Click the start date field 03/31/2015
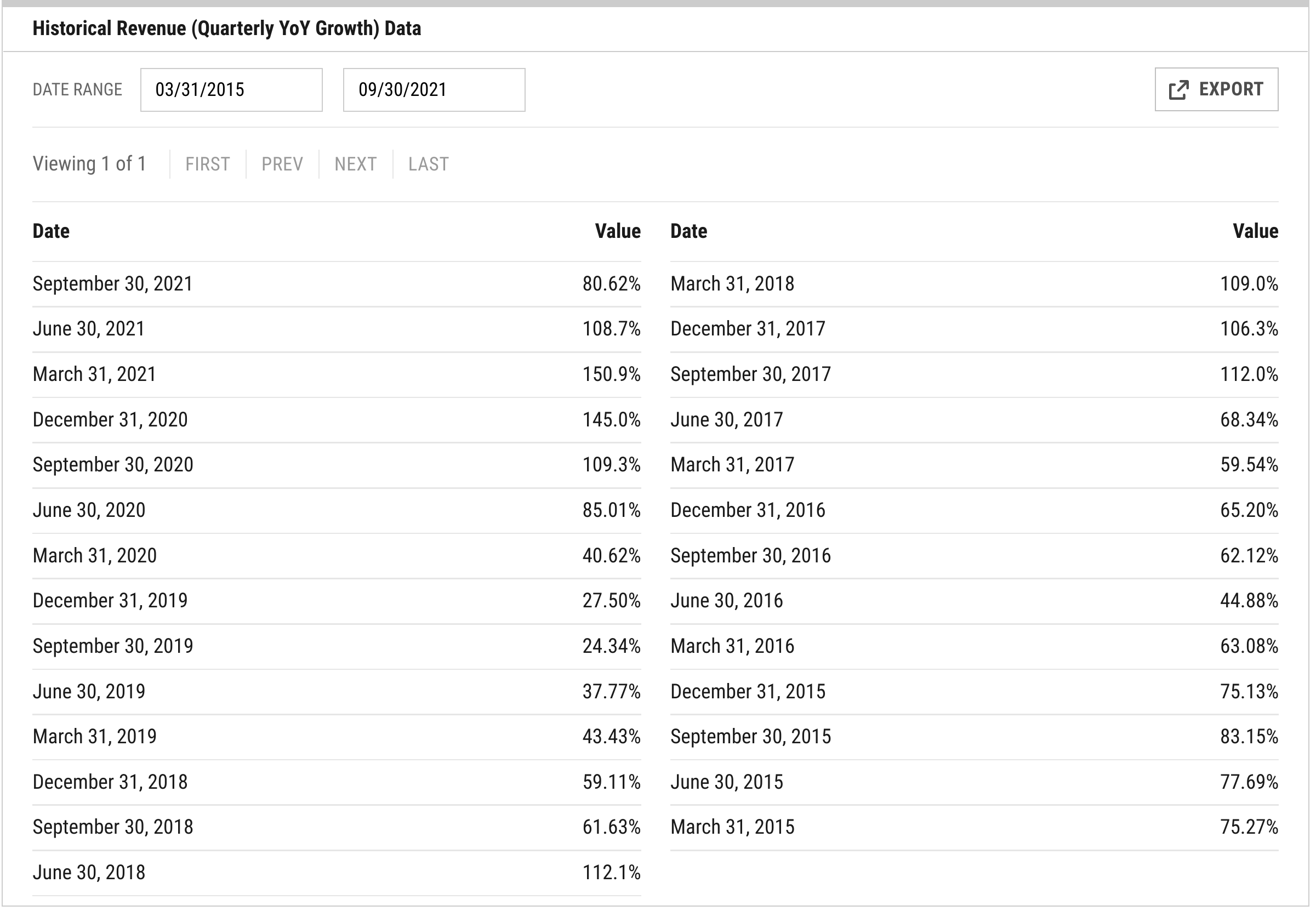The image size is (1316, 911). 231,89
